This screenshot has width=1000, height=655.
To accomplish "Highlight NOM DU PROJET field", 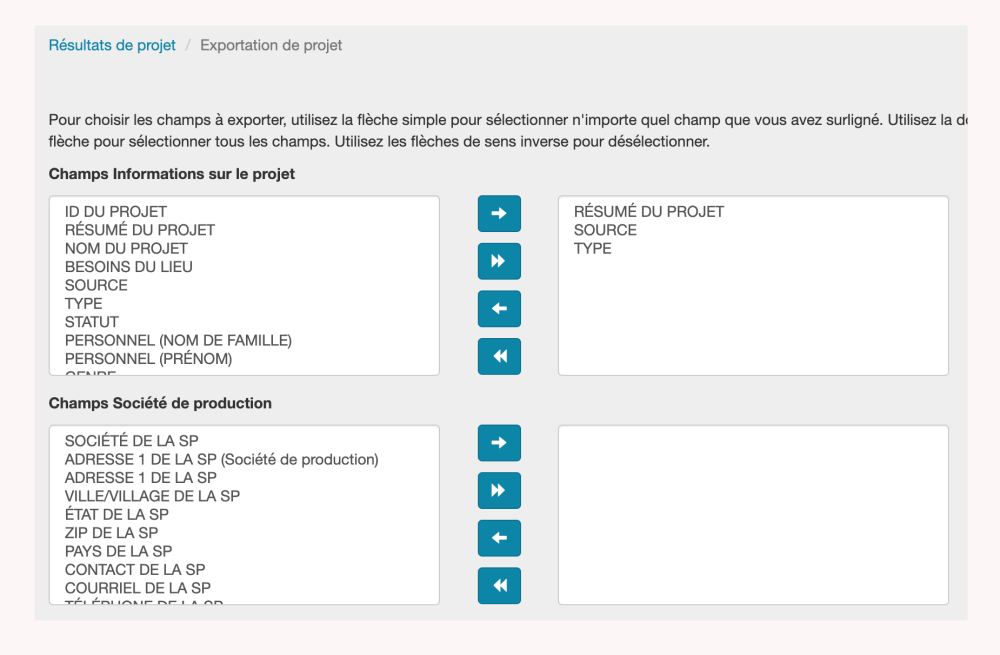I will [x=126, y=248].
